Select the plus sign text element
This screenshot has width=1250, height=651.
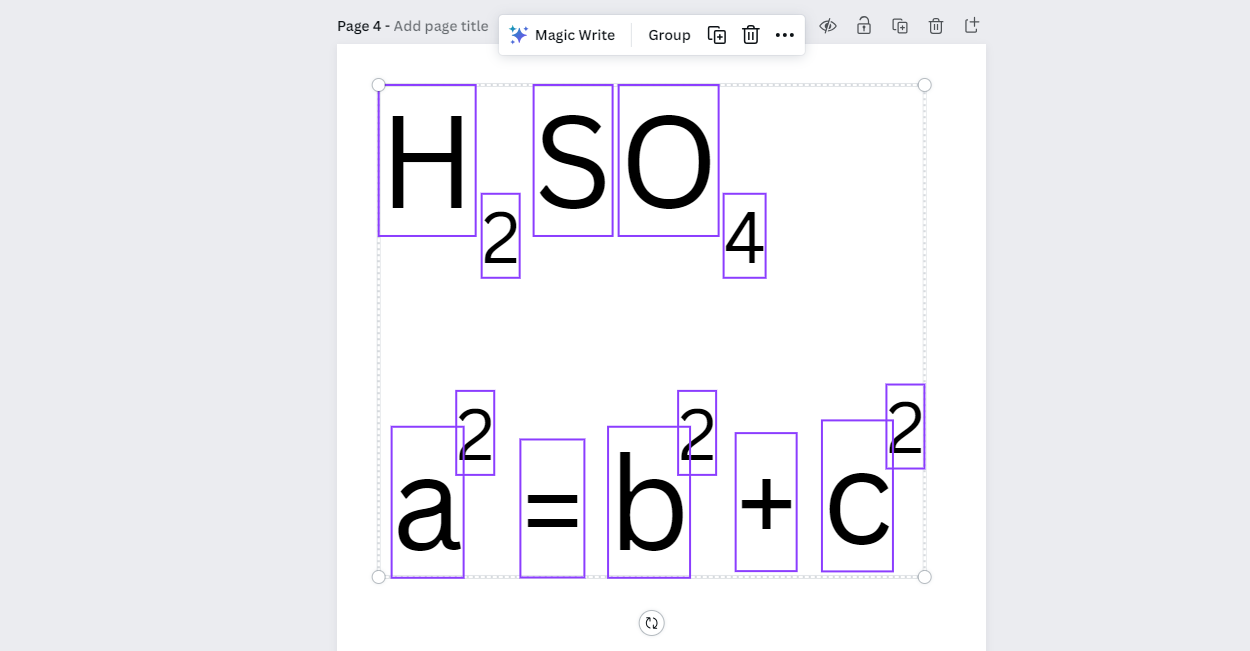tap(766, 502)
